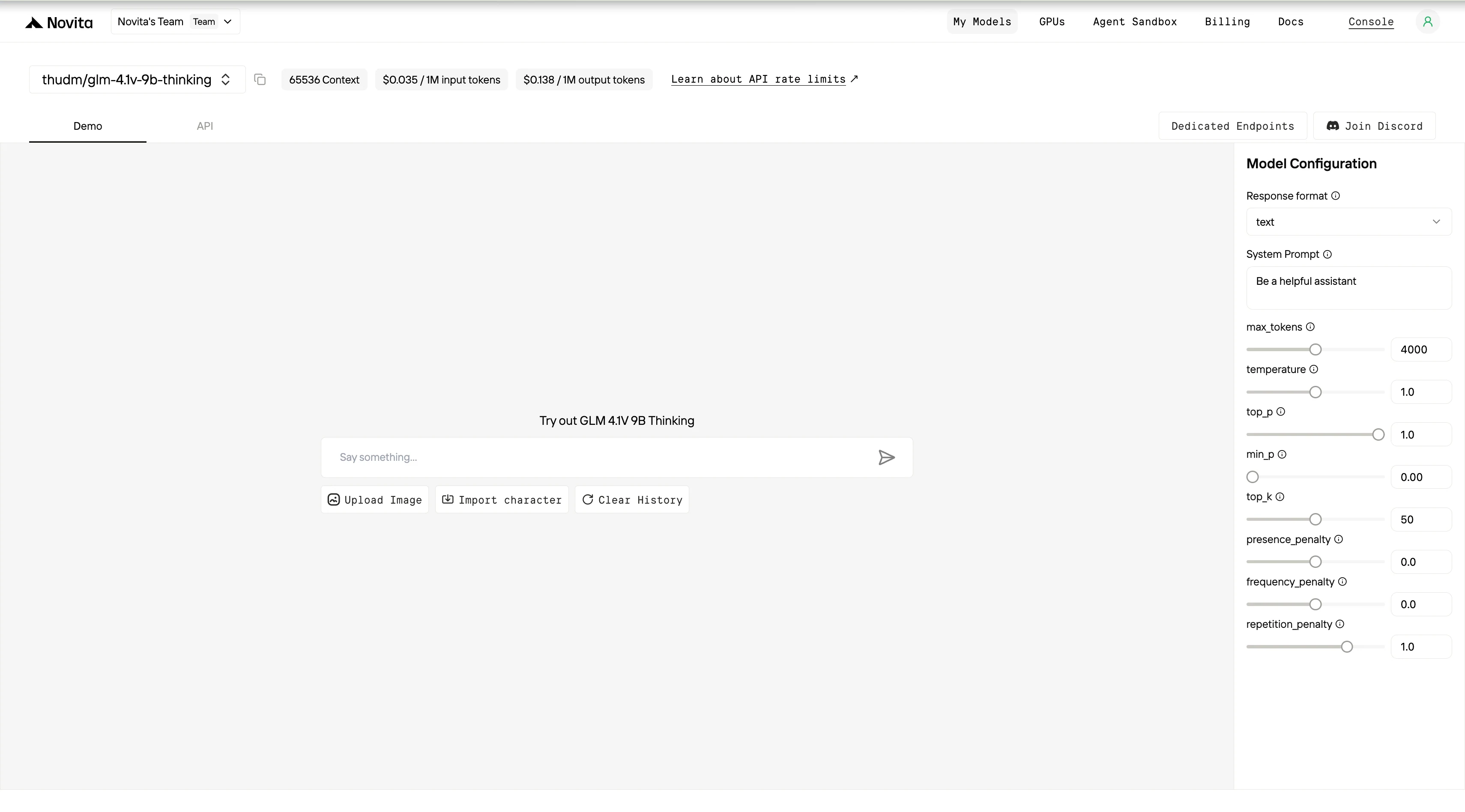Click Upload Image button
This screenshot has width=1465, height=812.
pos(375,500)
